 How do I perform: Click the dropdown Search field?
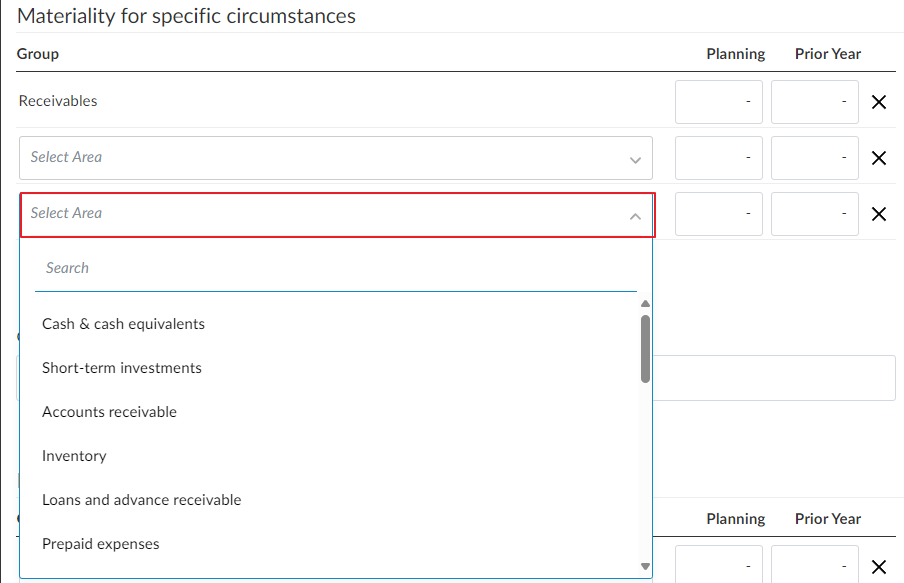(335, 269)
